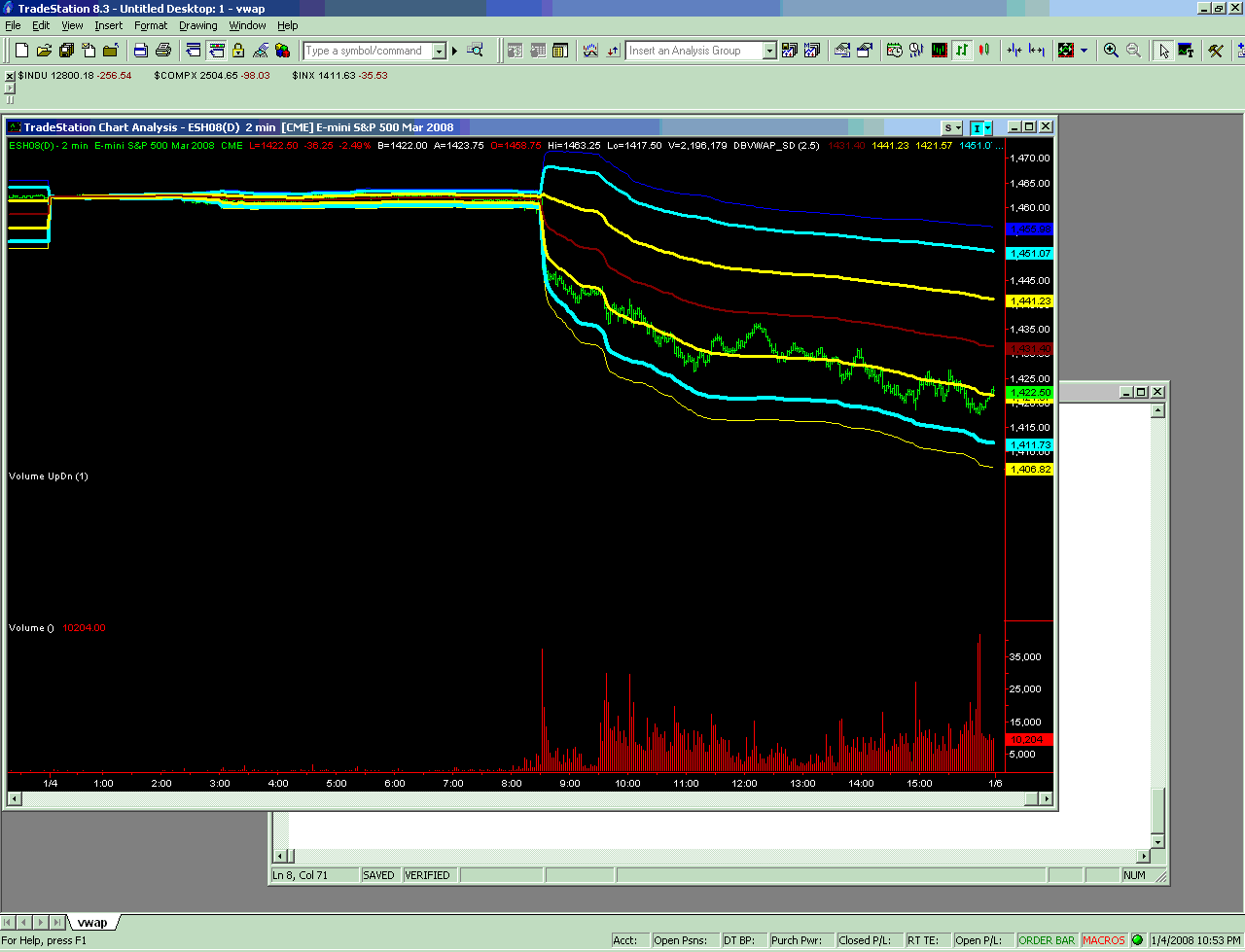Click the MACROS status button
Image resolution: width=1245 pixels, height=952 pixels.
(x=1103, y=939)
